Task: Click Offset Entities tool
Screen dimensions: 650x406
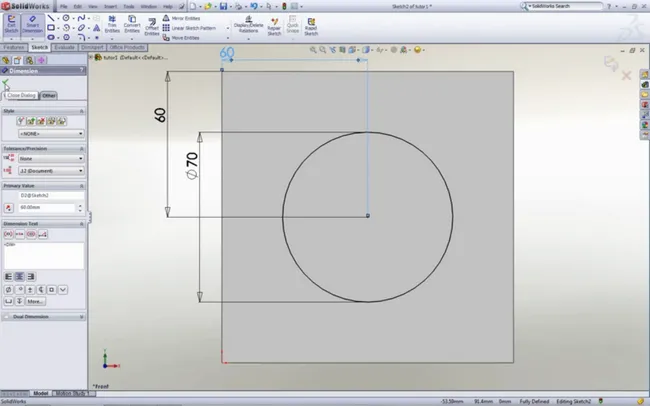Action: coord(152,27)
